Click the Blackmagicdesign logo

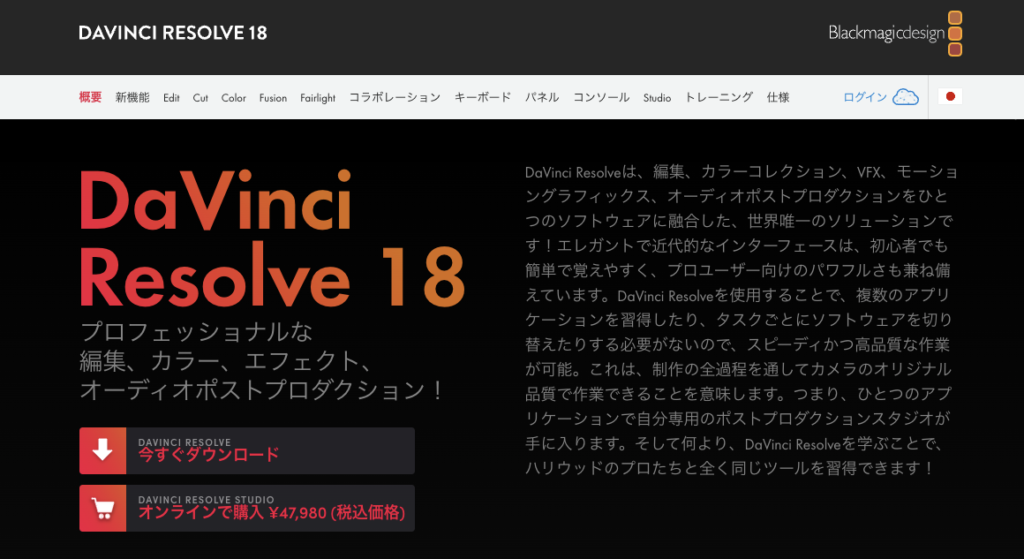pyautogui.click(x=895, y=33)
